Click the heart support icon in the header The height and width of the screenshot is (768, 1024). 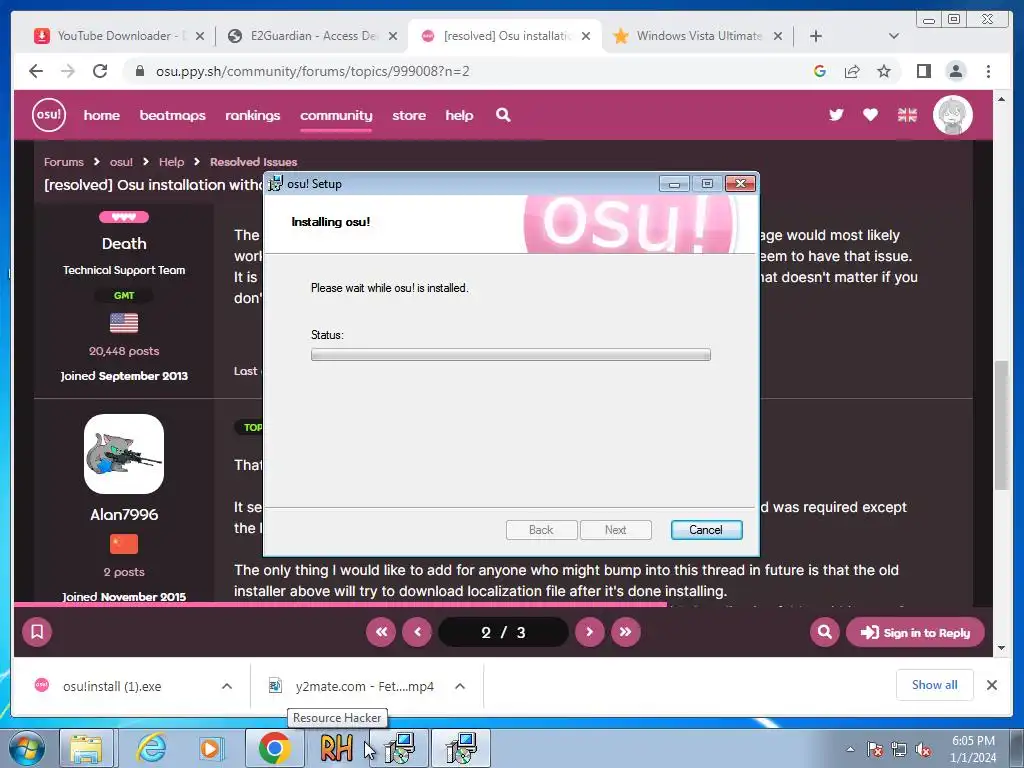coord(870,115)
